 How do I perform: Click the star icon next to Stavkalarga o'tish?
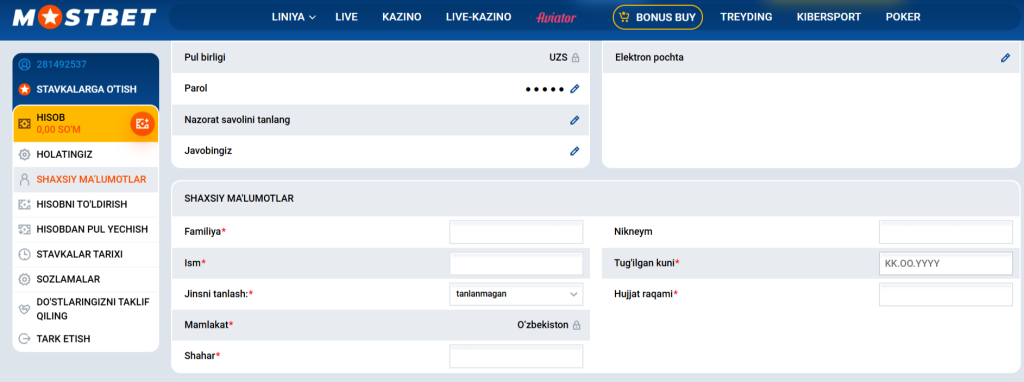(25, 89)
